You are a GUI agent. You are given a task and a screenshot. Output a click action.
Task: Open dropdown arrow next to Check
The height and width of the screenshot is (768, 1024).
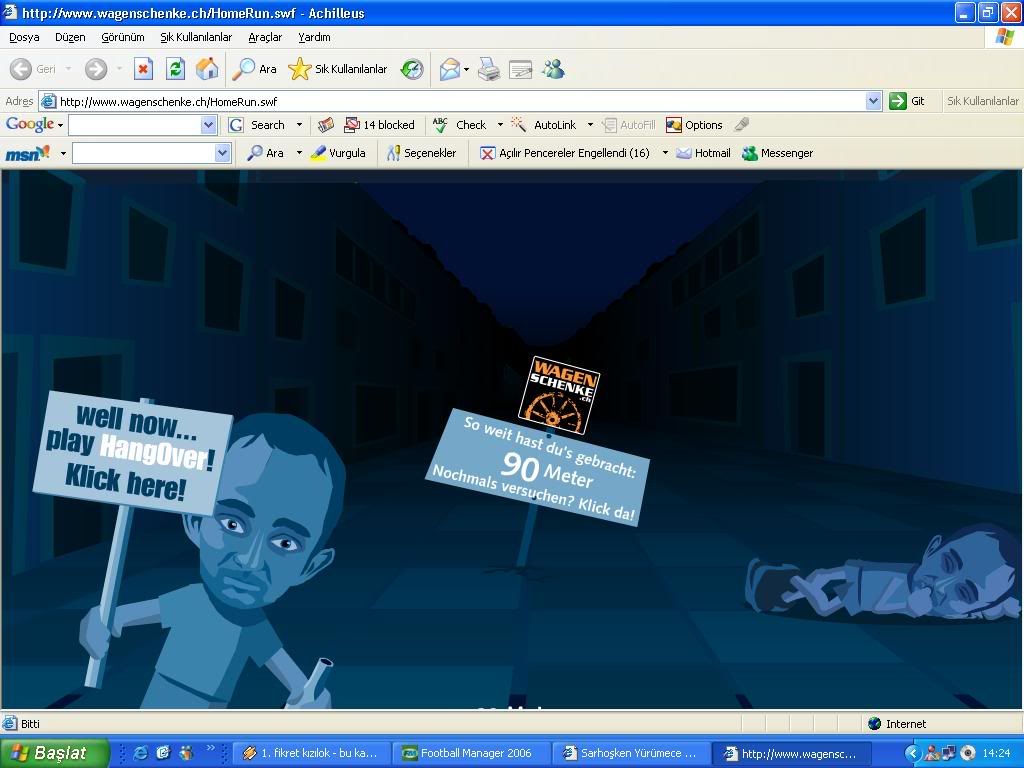pyautogui.click(x=500, y=125)
